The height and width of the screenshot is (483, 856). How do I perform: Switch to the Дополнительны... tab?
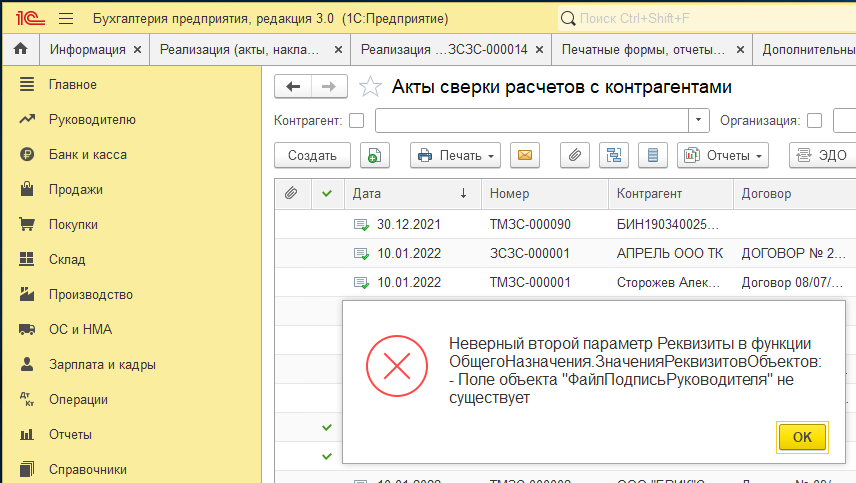(808, 50)
